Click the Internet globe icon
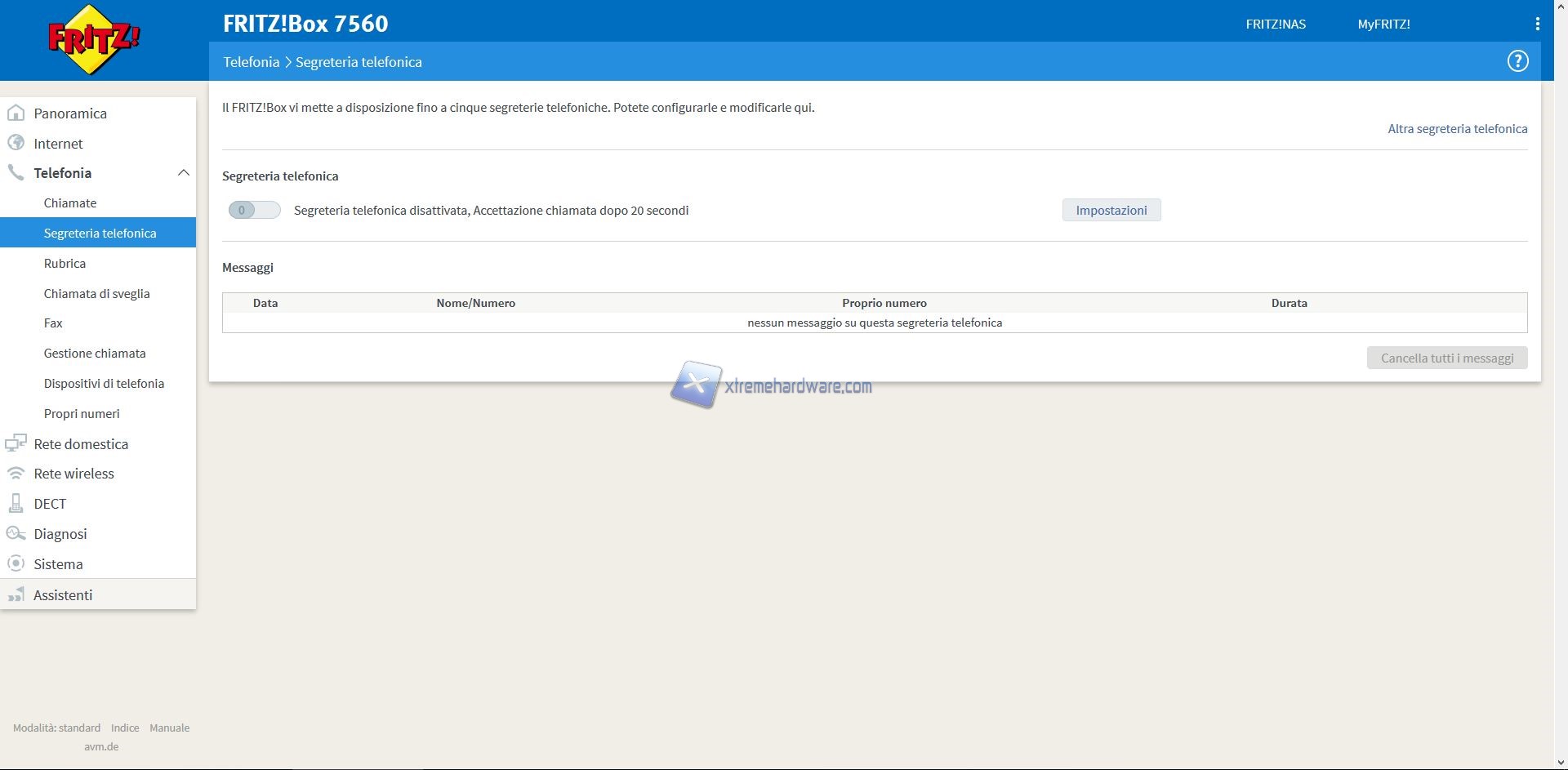This screenshot has width=1568, height=770. point(16,143)
